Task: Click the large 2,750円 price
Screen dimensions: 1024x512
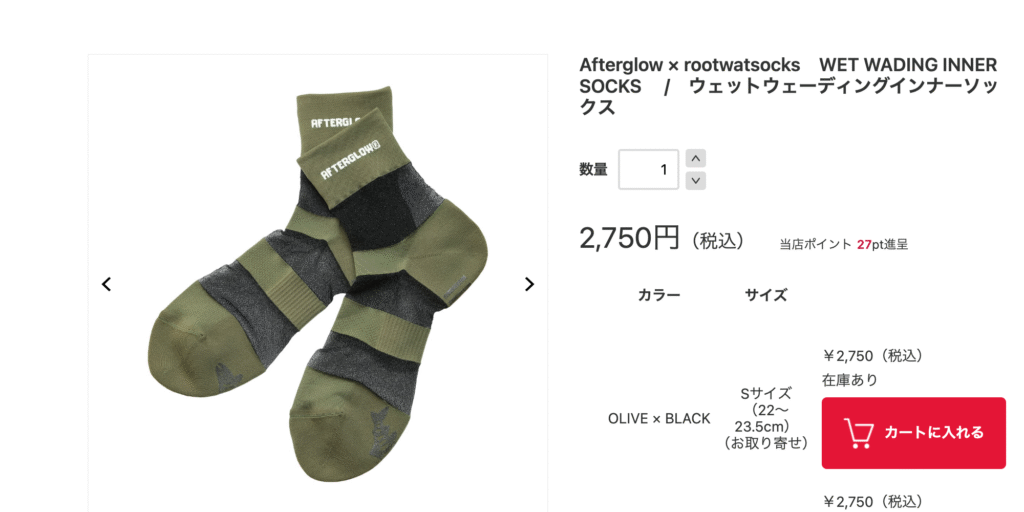Action: [x=630, y=238]
